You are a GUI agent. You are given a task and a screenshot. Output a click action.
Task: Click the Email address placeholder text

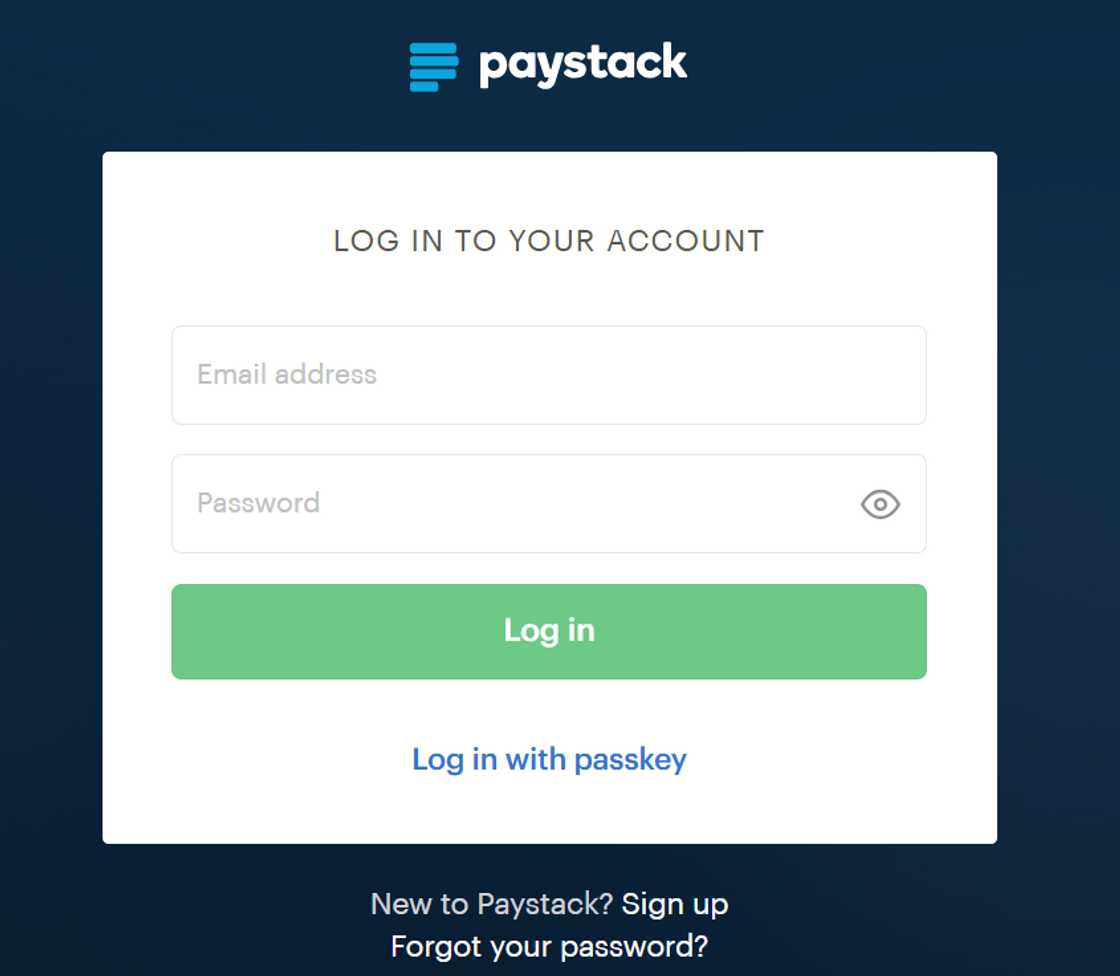(287, 375)
